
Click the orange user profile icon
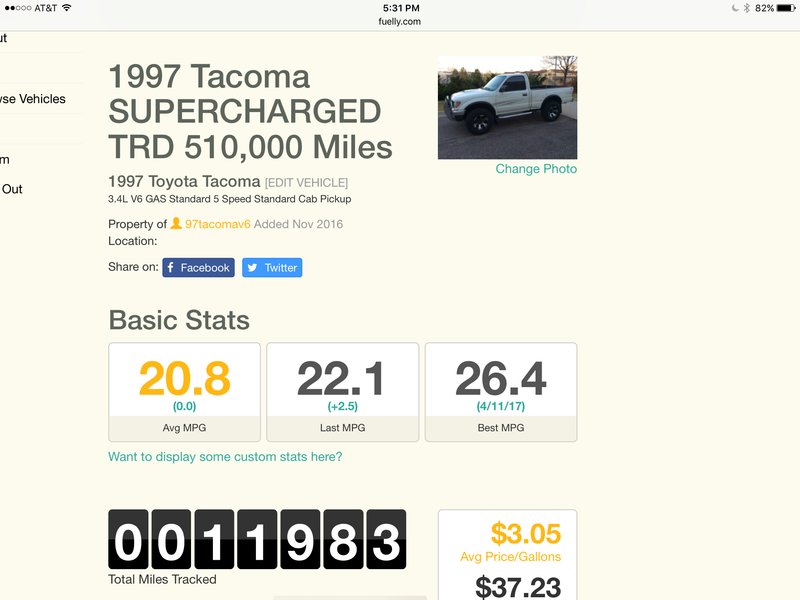coord(176,223)
